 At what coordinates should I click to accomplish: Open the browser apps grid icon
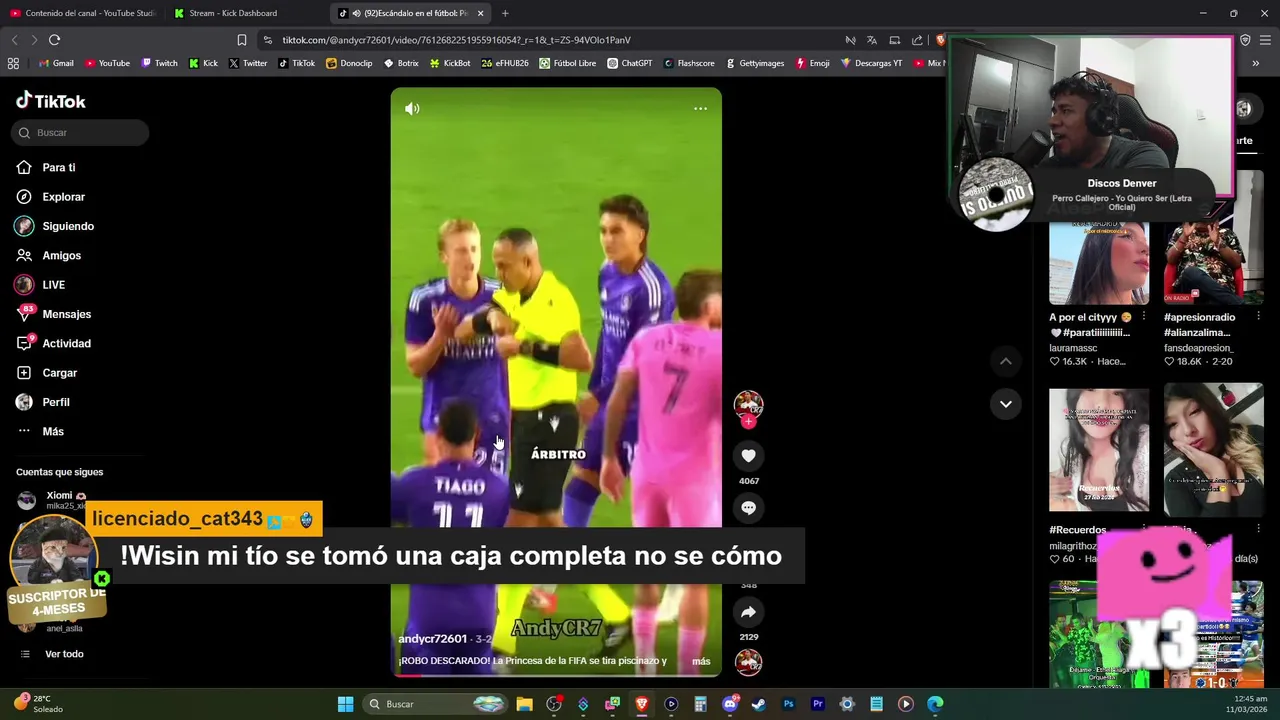point(13,63)
